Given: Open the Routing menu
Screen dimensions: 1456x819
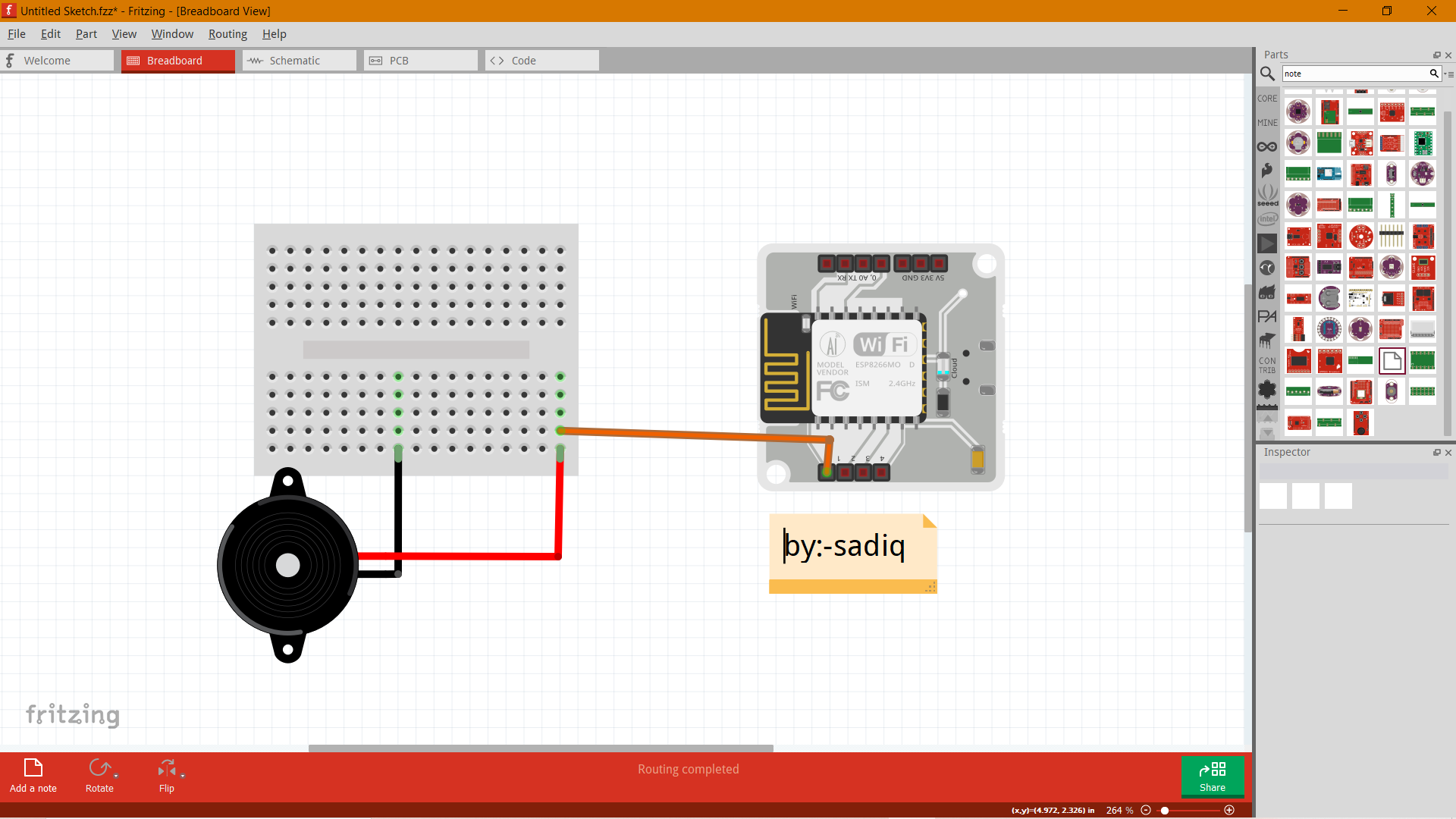Looking at the screenshot, I should [227, 33].
